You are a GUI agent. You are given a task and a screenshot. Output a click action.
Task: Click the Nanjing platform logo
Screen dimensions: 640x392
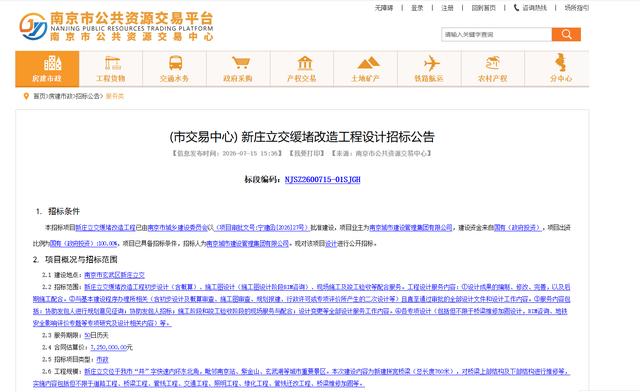pyautogui.click(x=116, y=26)
